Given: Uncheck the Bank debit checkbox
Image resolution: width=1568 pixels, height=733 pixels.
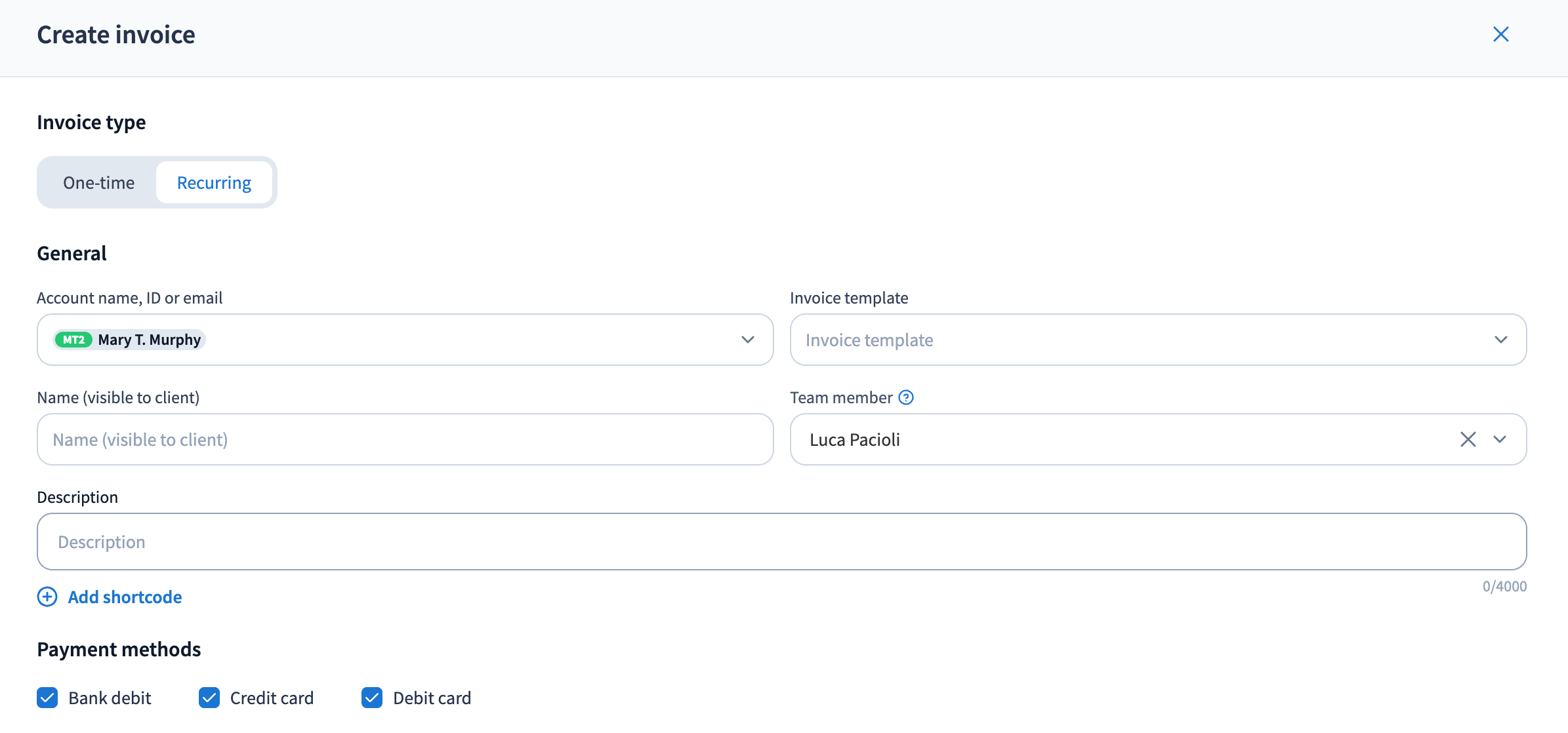Looking at the screenshot, I should [47, 698].
